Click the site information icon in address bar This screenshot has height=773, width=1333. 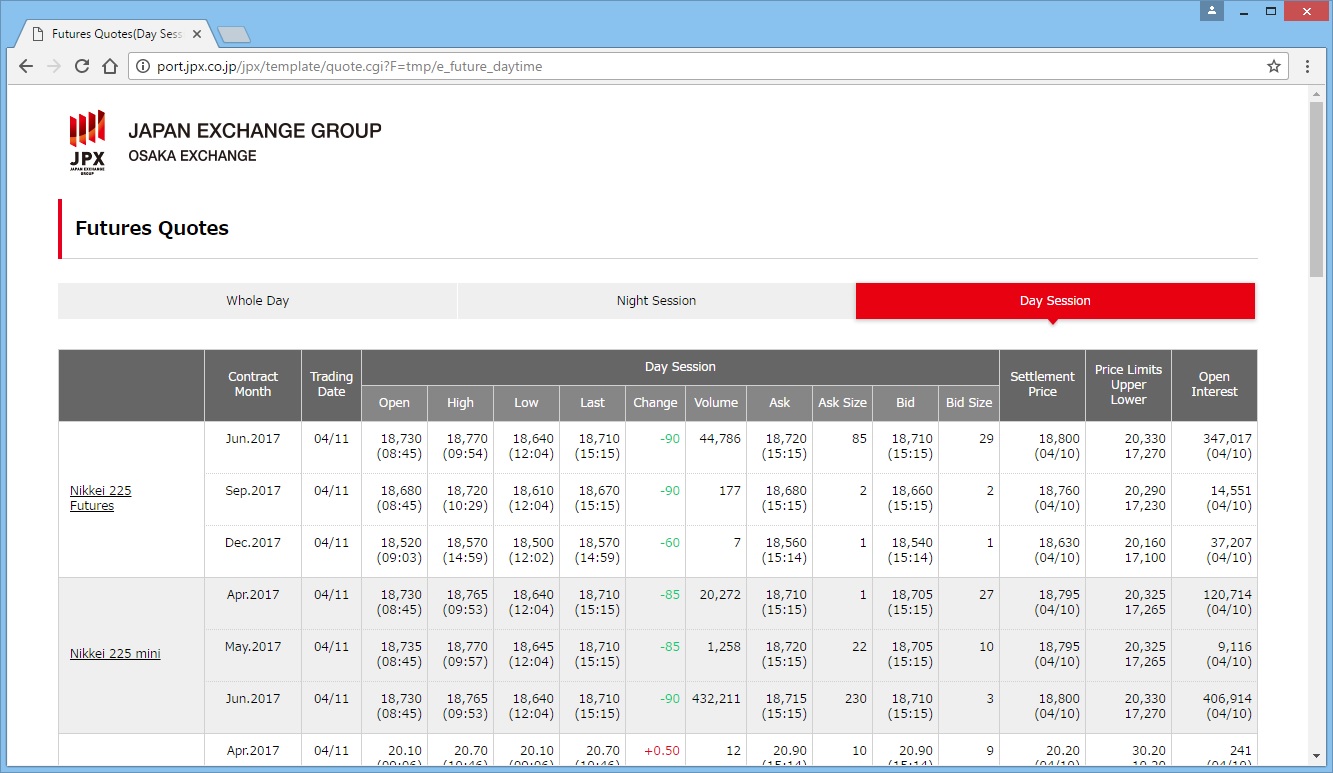click(x=143, y=66)
